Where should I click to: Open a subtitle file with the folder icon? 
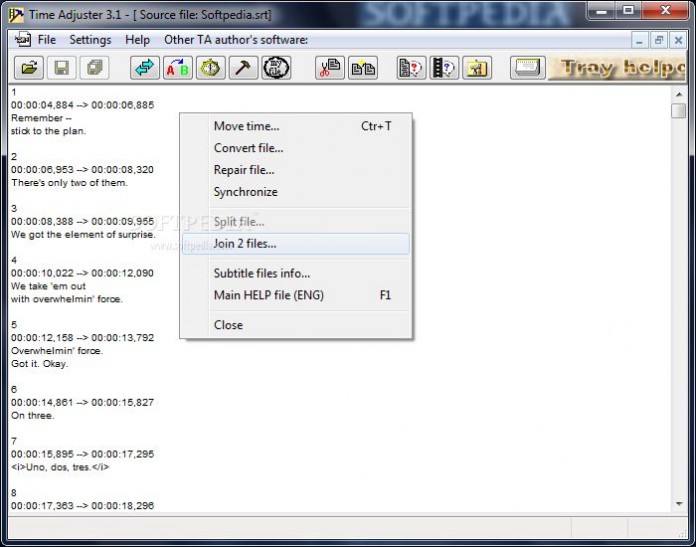(x=29, y=68)
